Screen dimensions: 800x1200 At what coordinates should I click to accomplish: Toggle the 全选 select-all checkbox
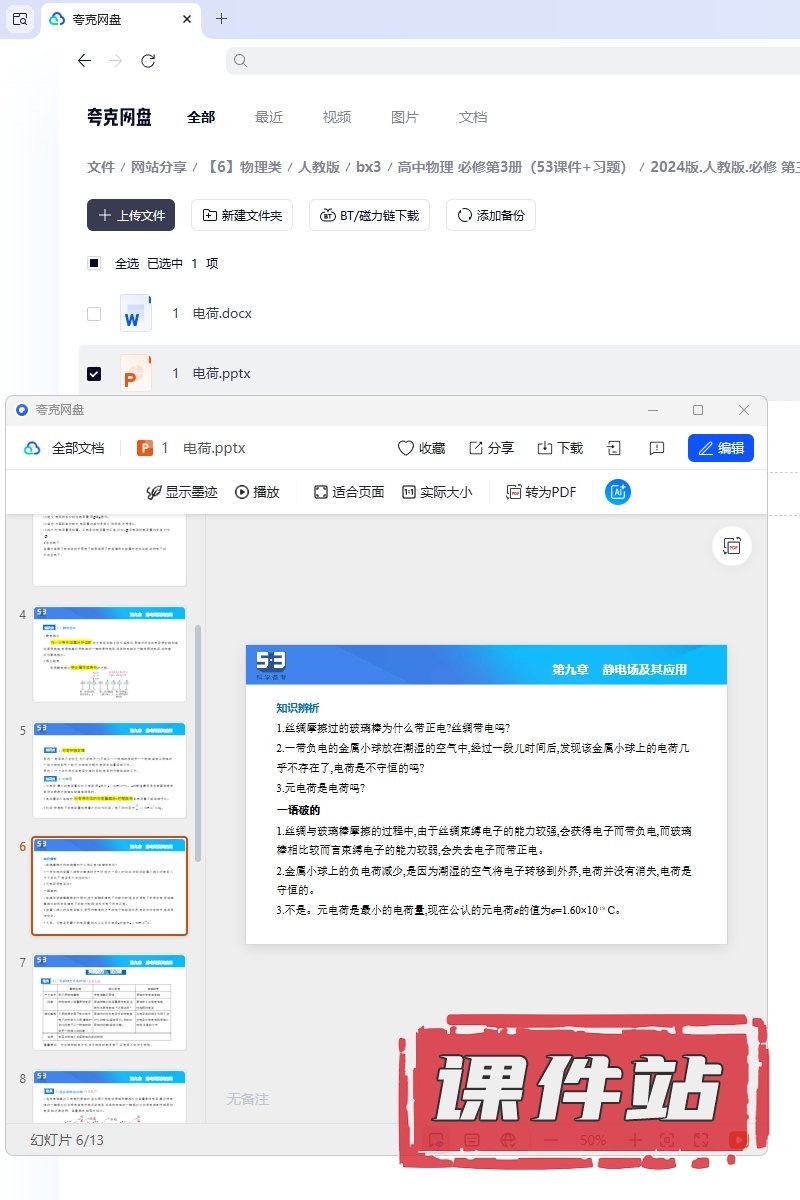click(94, 264)
